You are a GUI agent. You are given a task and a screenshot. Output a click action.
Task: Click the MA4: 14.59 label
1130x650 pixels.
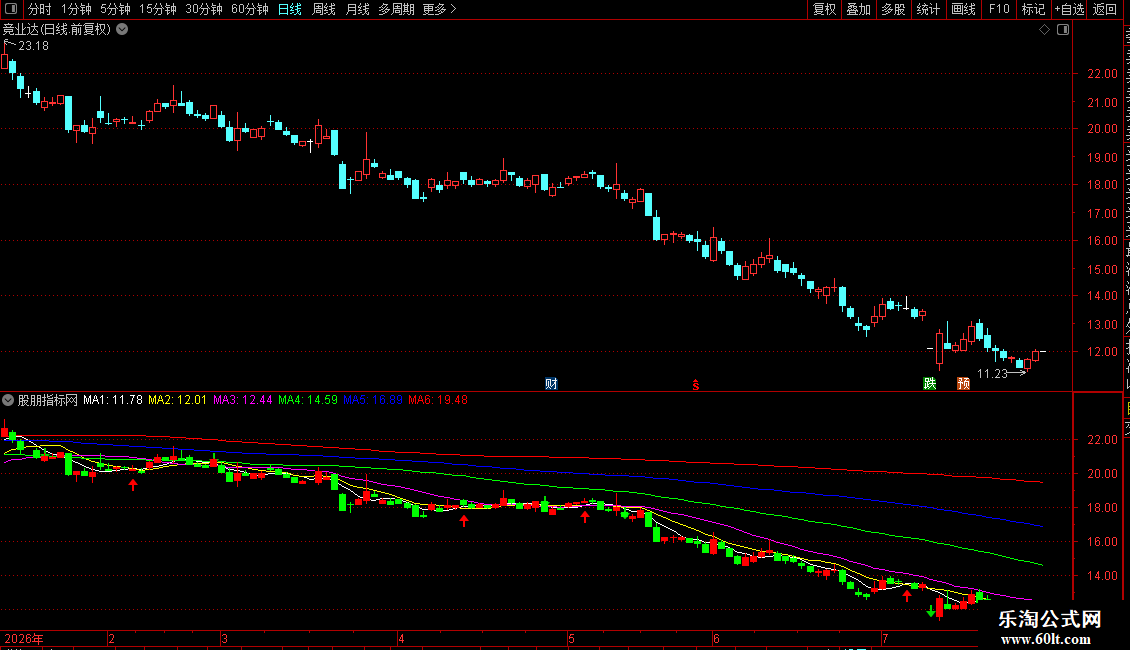click(x=308, y=400)
